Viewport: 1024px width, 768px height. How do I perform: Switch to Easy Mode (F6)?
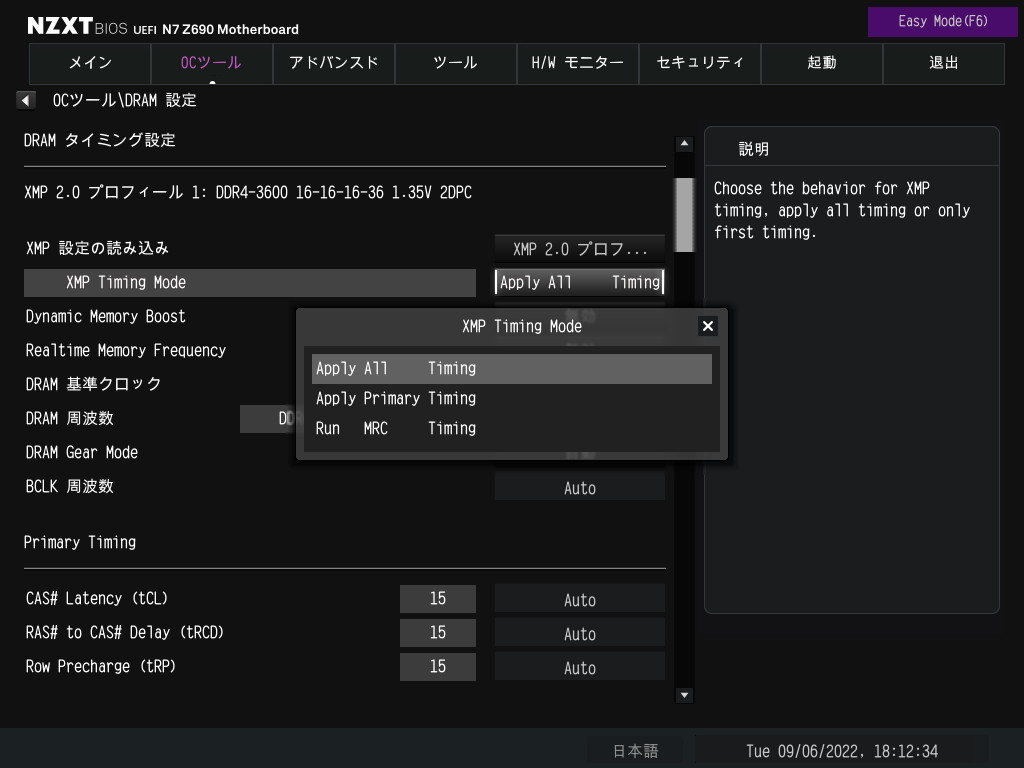click(942, 22)
